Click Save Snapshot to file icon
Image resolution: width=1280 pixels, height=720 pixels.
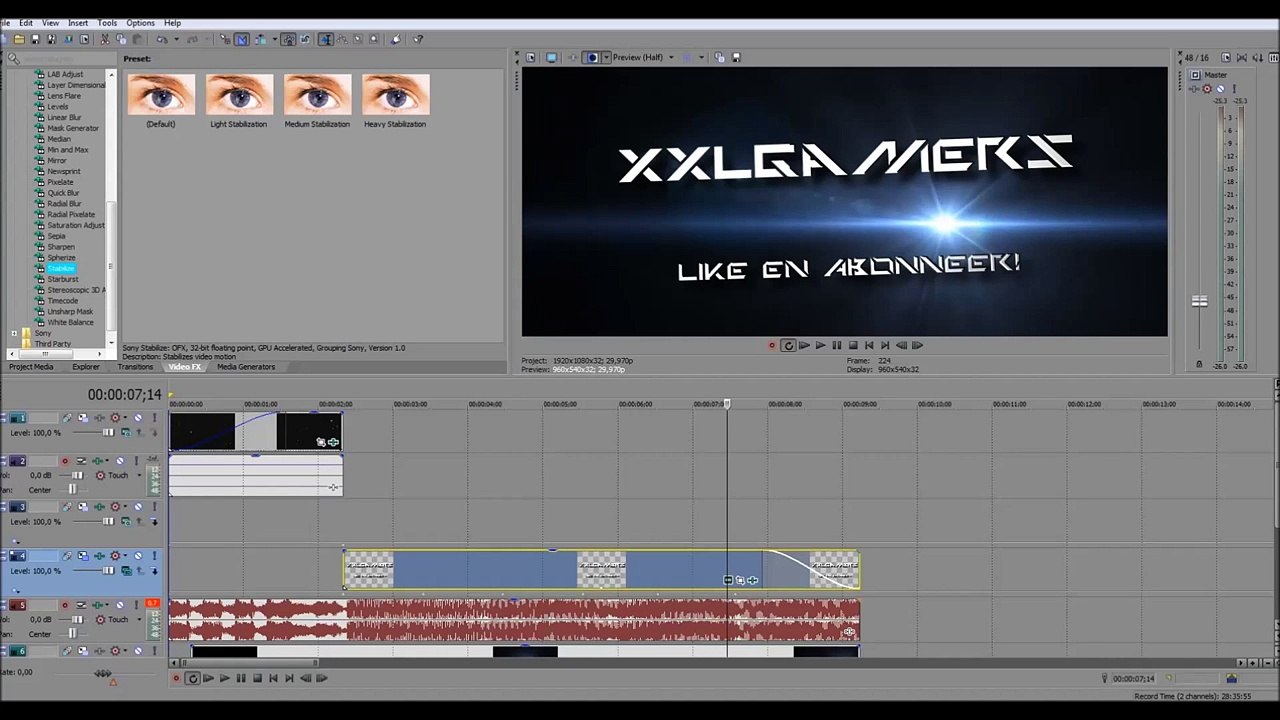pyautogui.click(x=737, y=58)
